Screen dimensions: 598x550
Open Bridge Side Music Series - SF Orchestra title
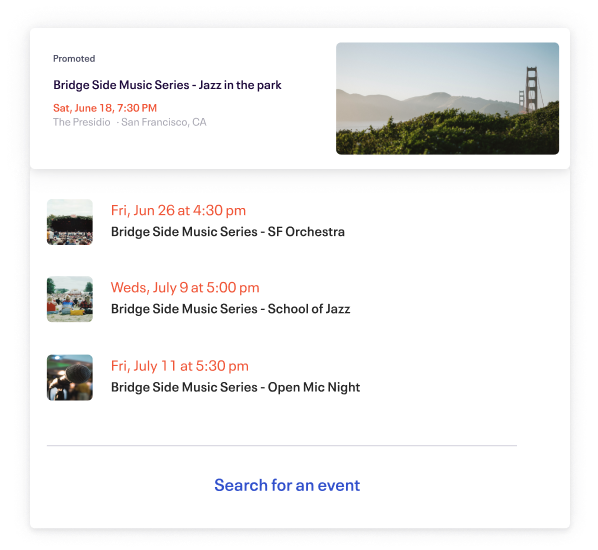(x=228, y=232)
